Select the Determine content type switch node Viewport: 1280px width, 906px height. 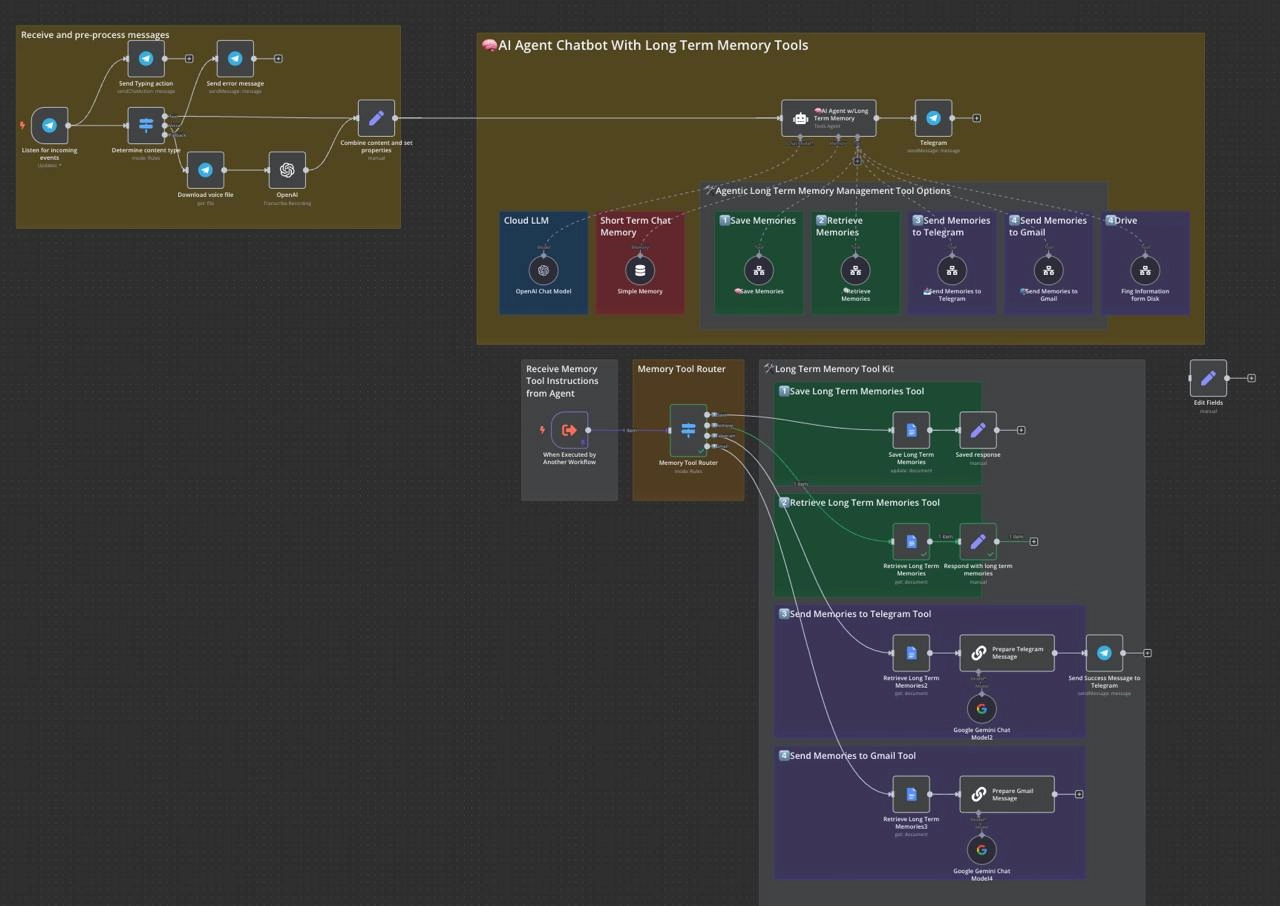[x=146, y=126]
